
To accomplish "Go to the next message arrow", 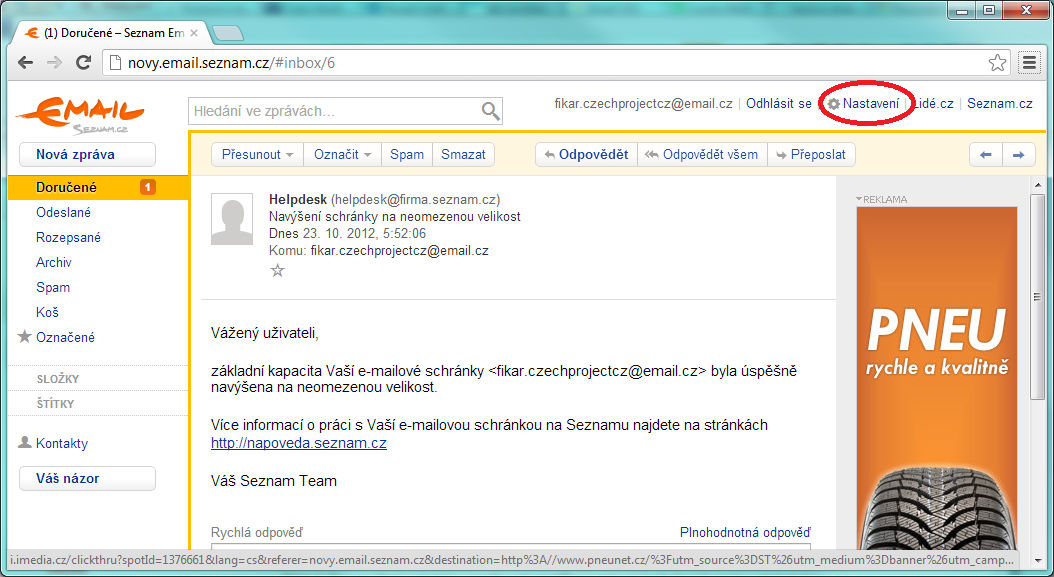I will 1018,155.
